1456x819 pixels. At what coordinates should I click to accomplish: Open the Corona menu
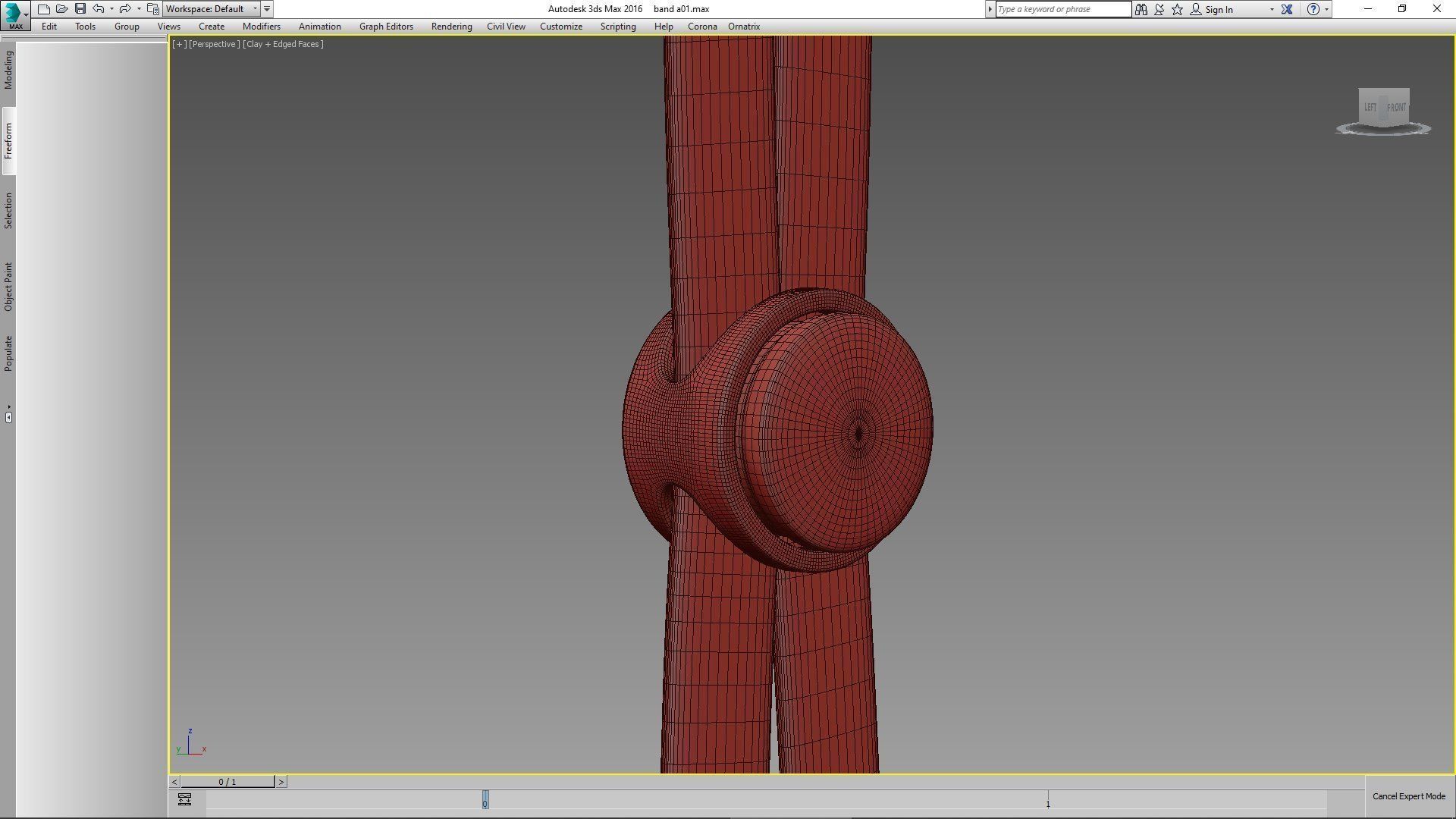tap(702, 27)
